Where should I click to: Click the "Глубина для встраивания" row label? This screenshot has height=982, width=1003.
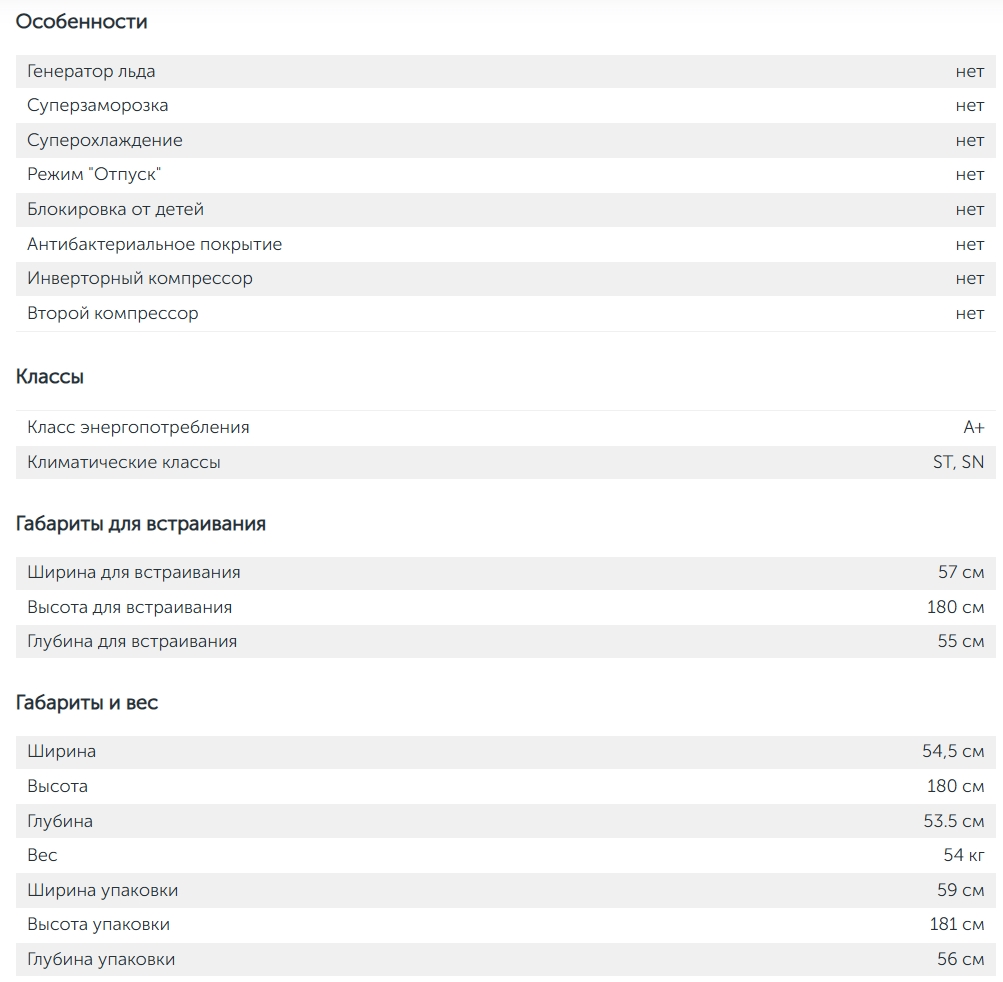[x=132, y=641]
